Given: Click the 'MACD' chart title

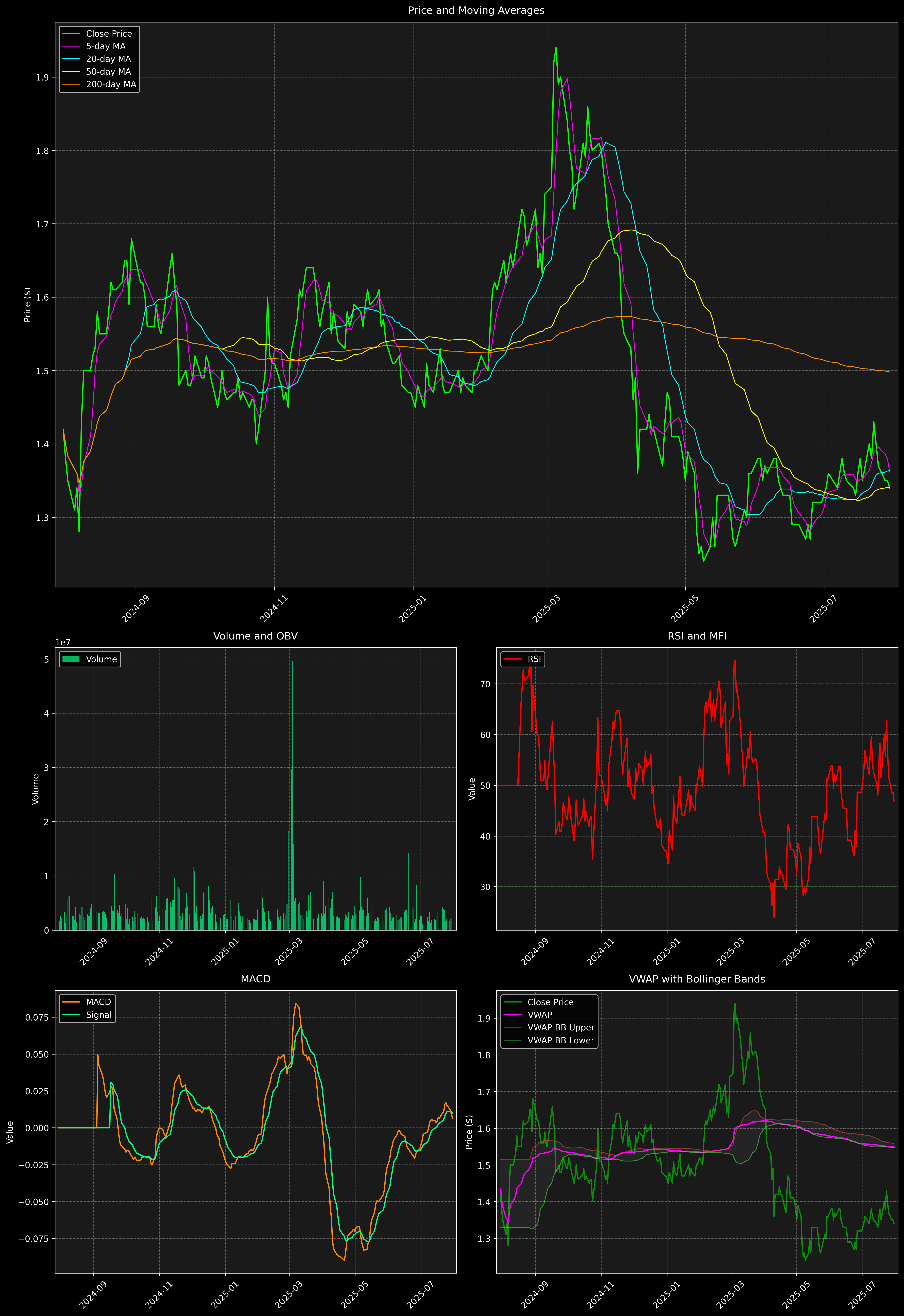Looking at the screenshot, I should pos(255,979).
